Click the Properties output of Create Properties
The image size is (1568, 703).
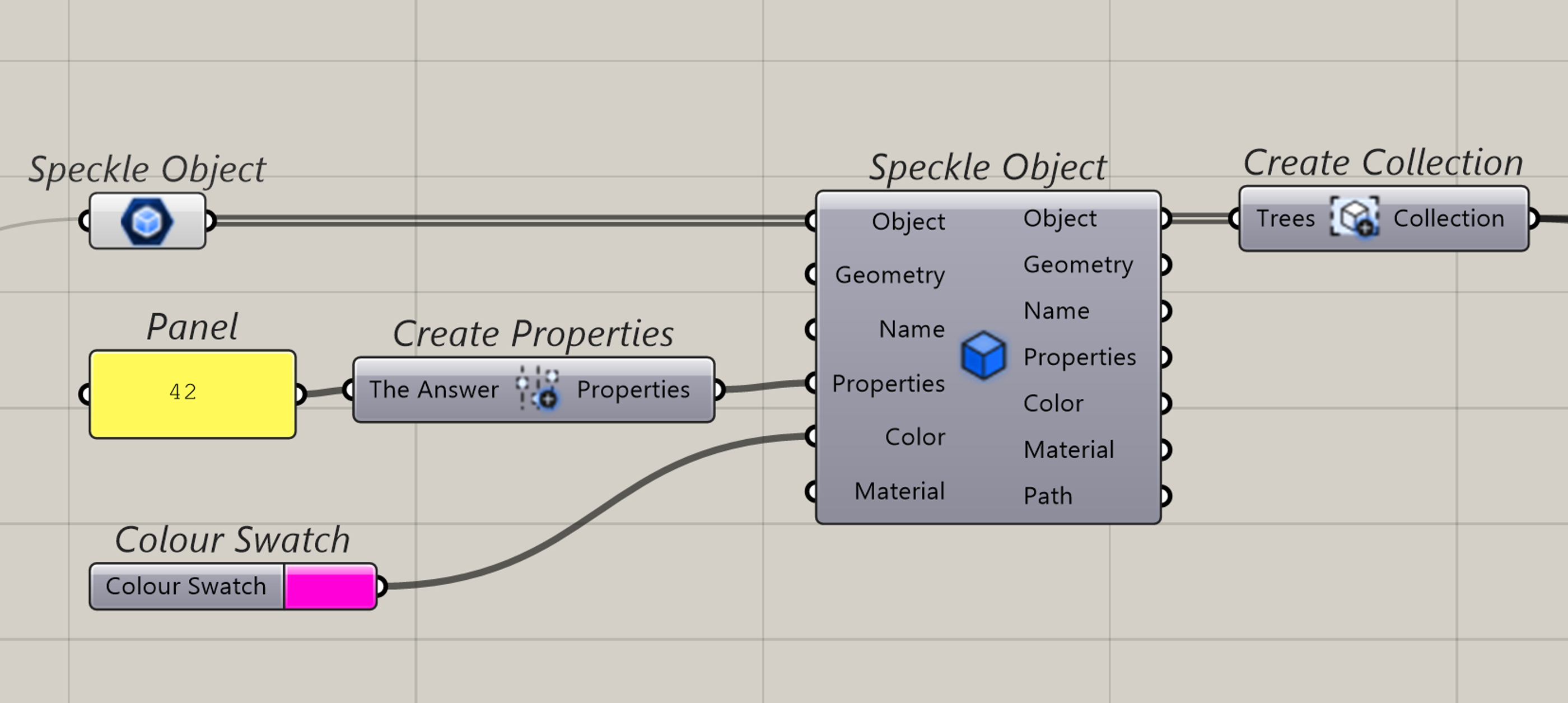(632, 389)
